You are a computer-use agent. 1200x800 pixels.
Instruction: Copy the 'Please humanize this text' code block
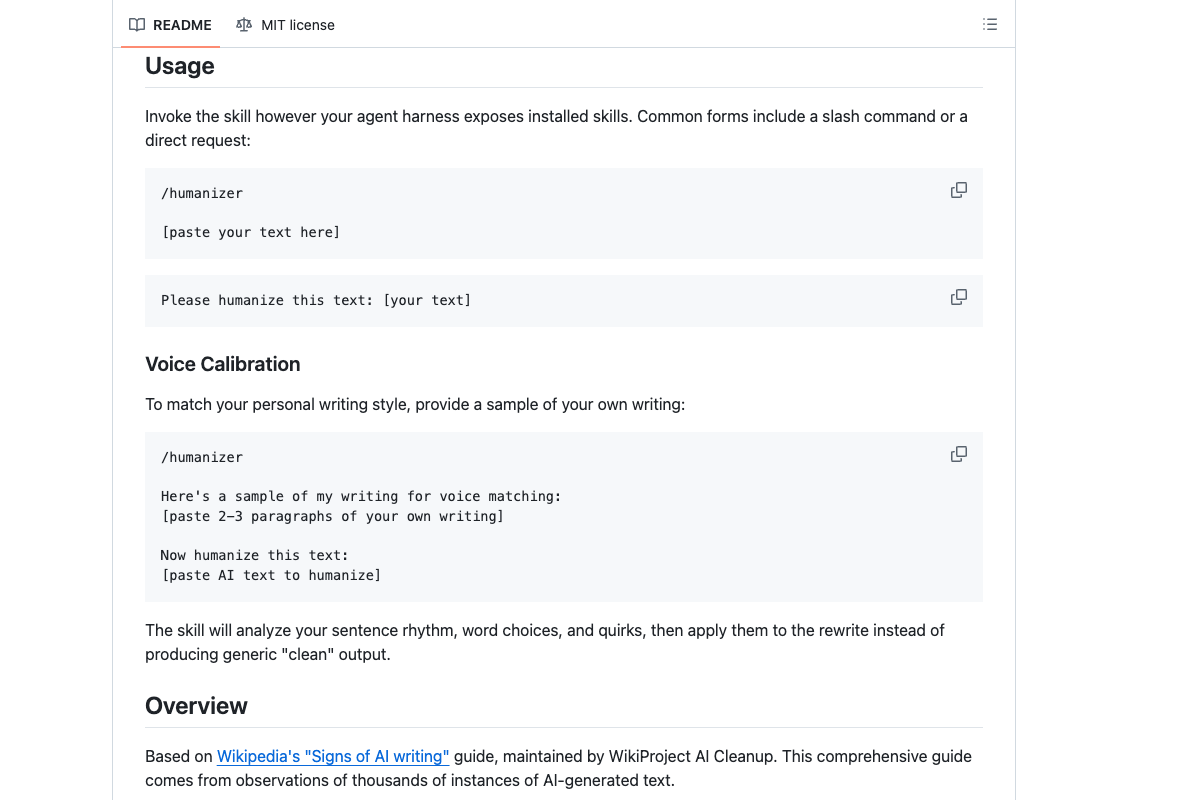point(959,297)
